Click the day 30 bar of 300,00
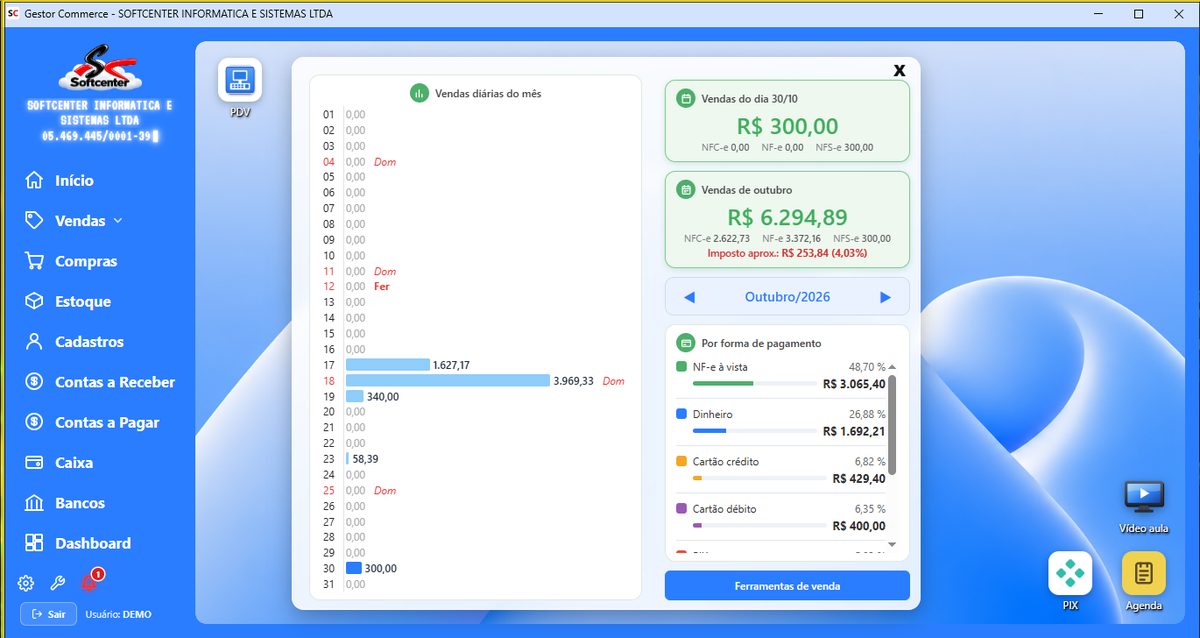 tap(354, 568)
